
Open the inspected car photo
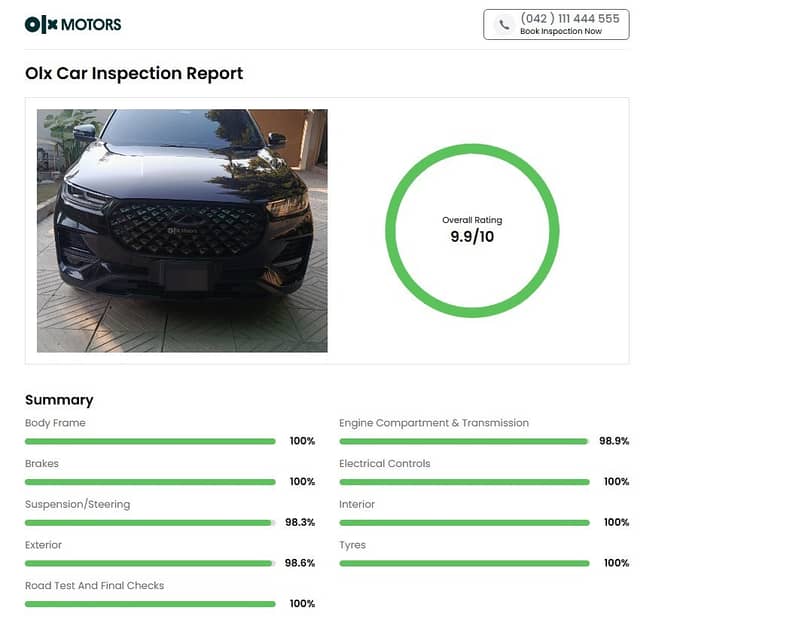(x=182, y=230)
